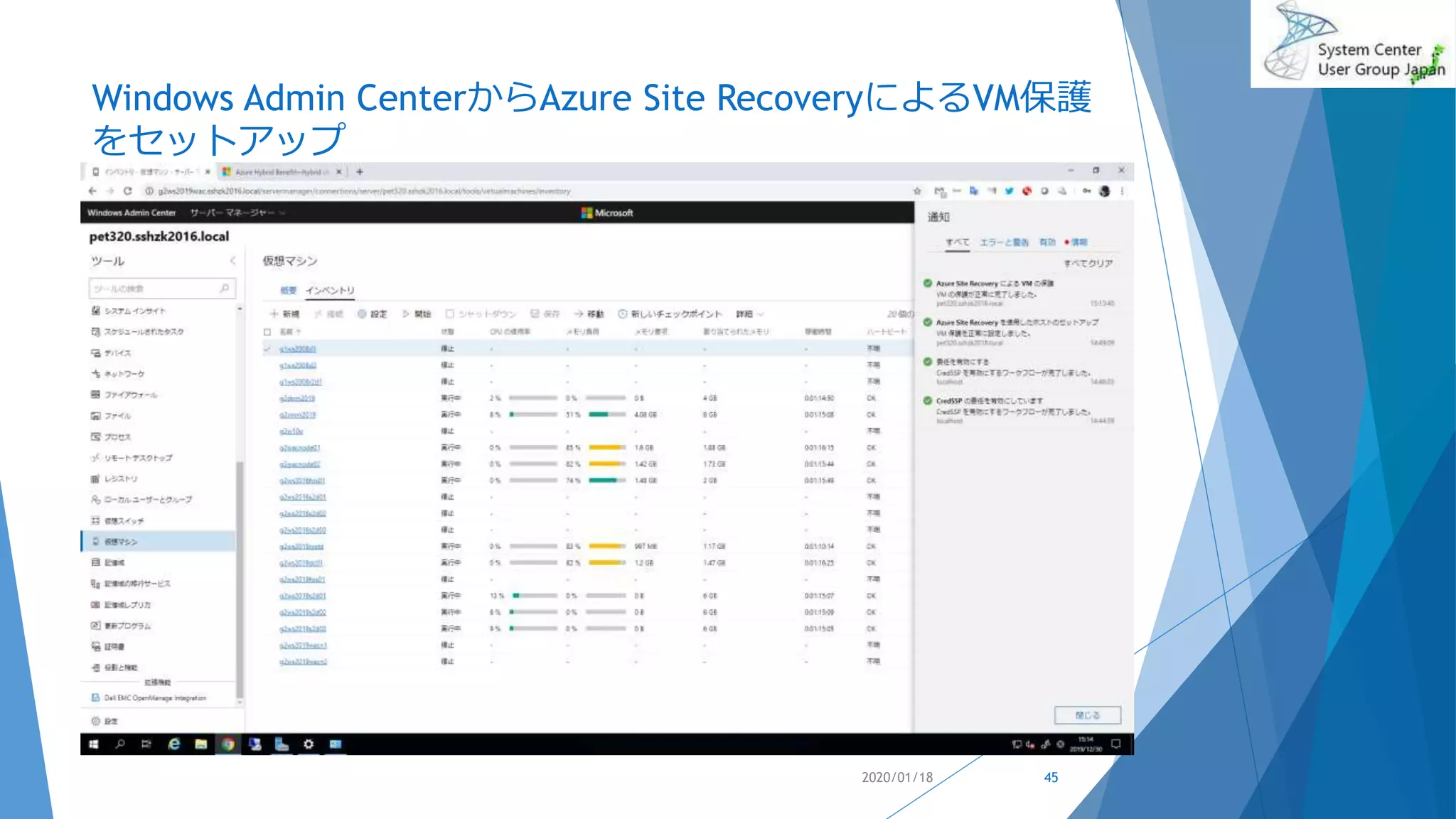Select the 有効 notifications tab

pos(1047,242)
